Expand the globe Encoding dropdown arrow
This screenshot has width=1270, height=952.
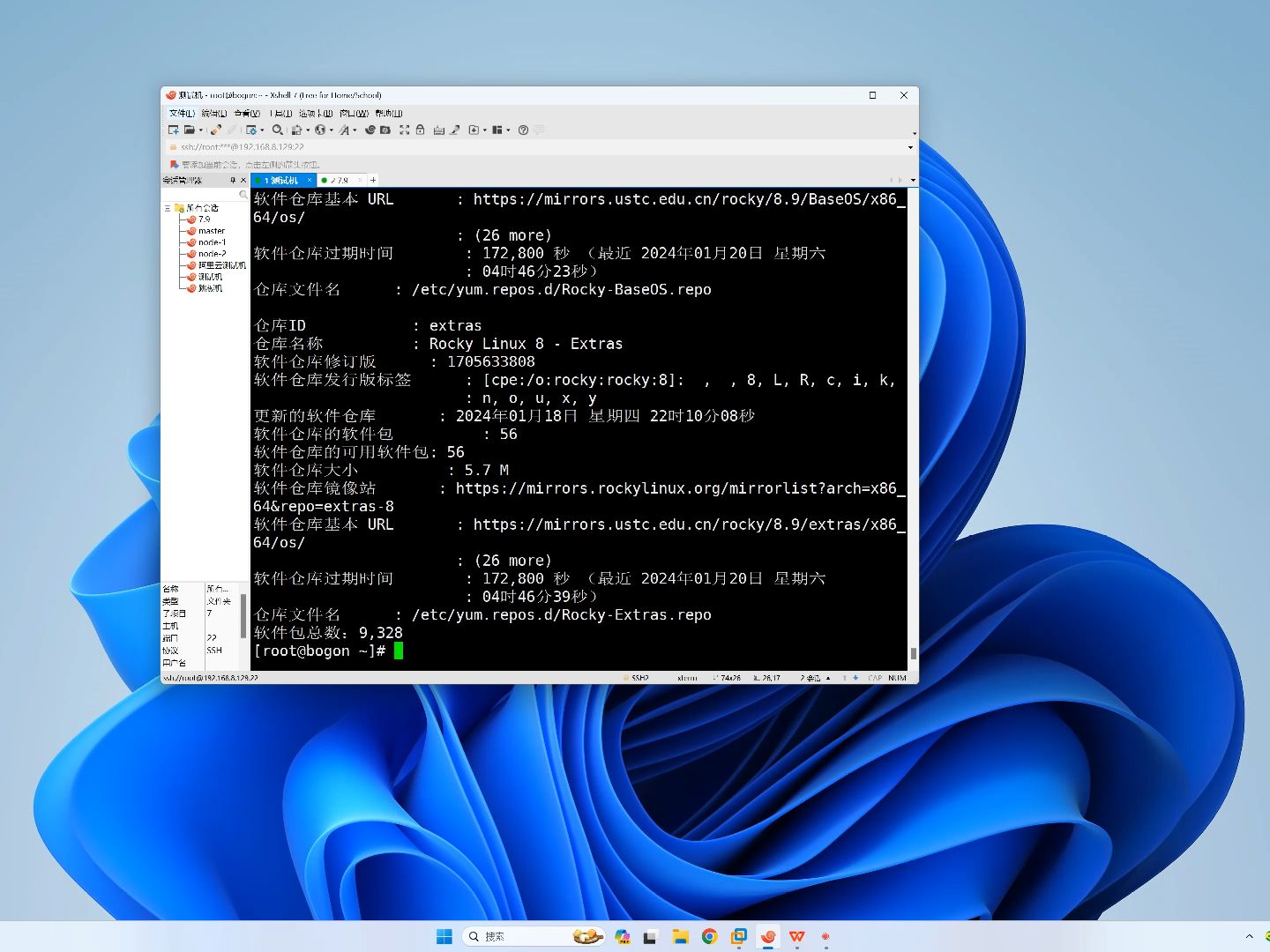[332, 130]
